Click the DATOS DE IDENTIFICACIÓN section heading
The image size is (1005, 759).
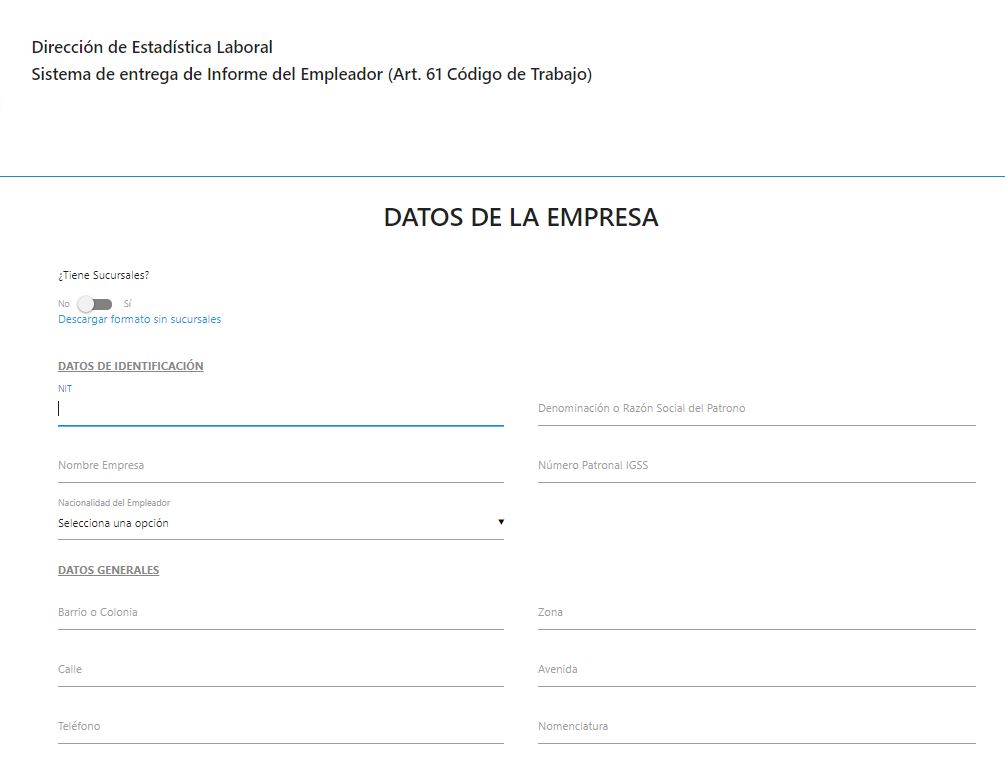[x=130, y=367]
